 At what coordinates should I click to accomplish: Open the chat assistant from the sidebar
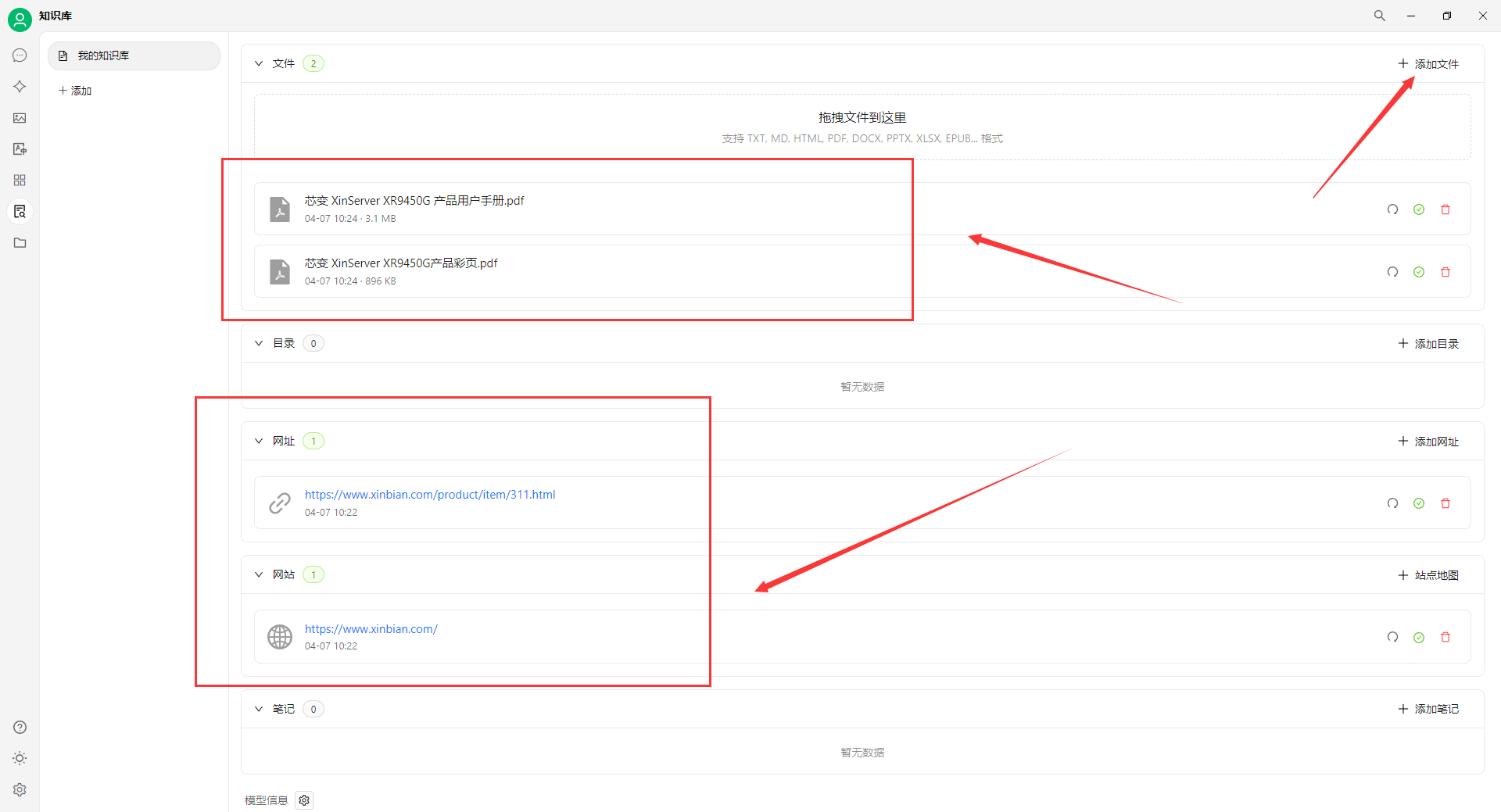(20, 55)
